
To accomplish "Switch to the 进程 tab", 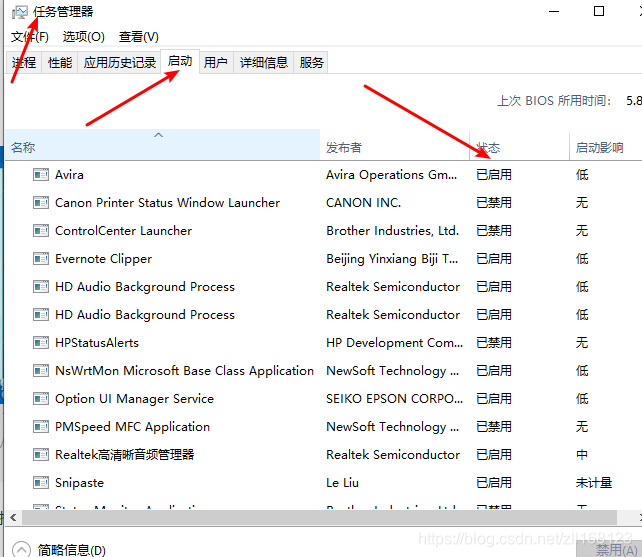I will click(x=23, y=63).
